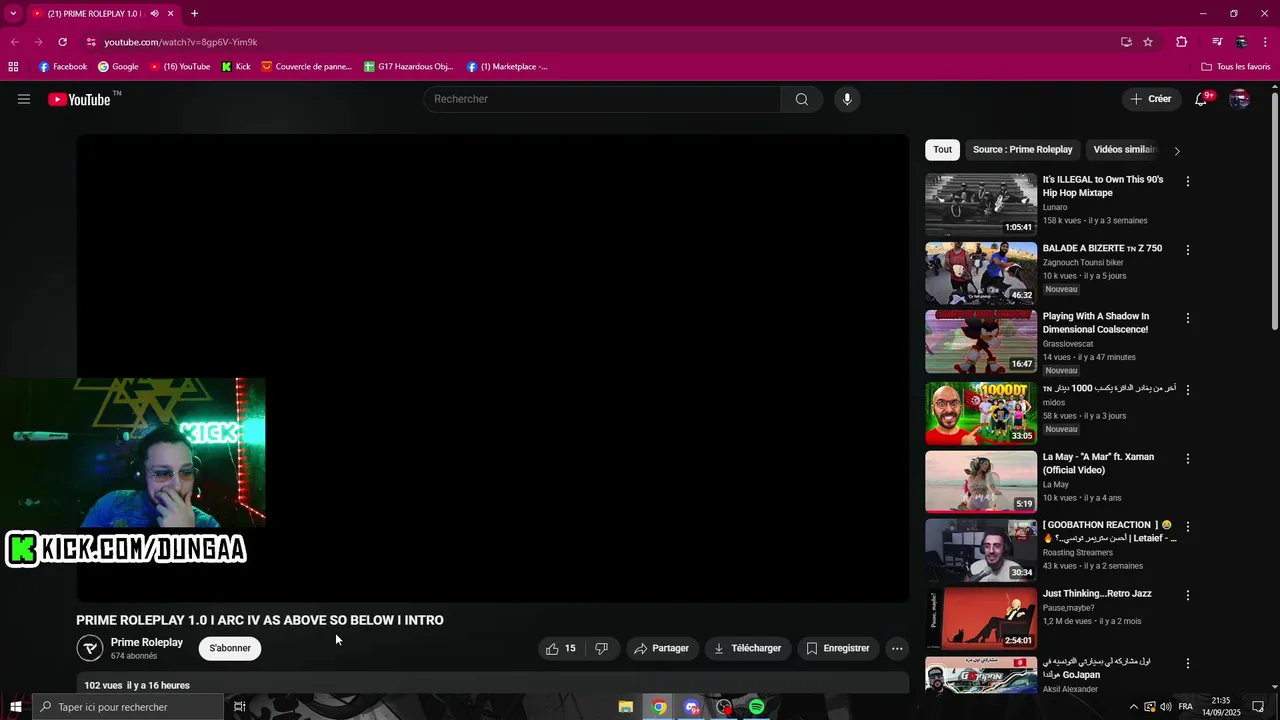Image resolution: width=1280 pixels, height=720 pixels.
Task: Open Prime Roleplay channel name link
Action: point(147,642)
